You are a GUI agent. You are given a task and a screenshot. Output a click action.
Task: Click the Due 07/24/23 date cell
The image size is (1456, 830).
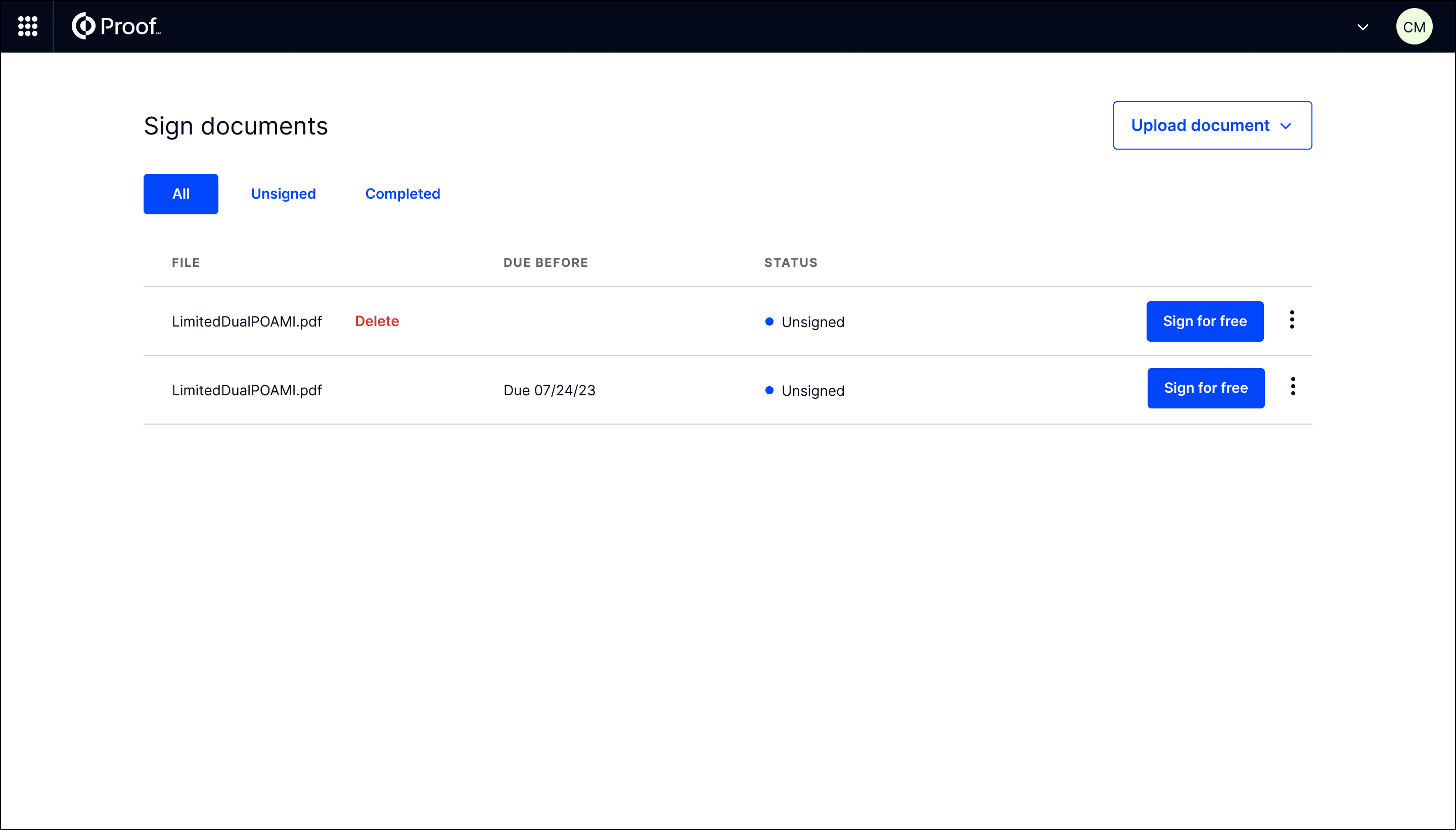(x=550, y=391)
